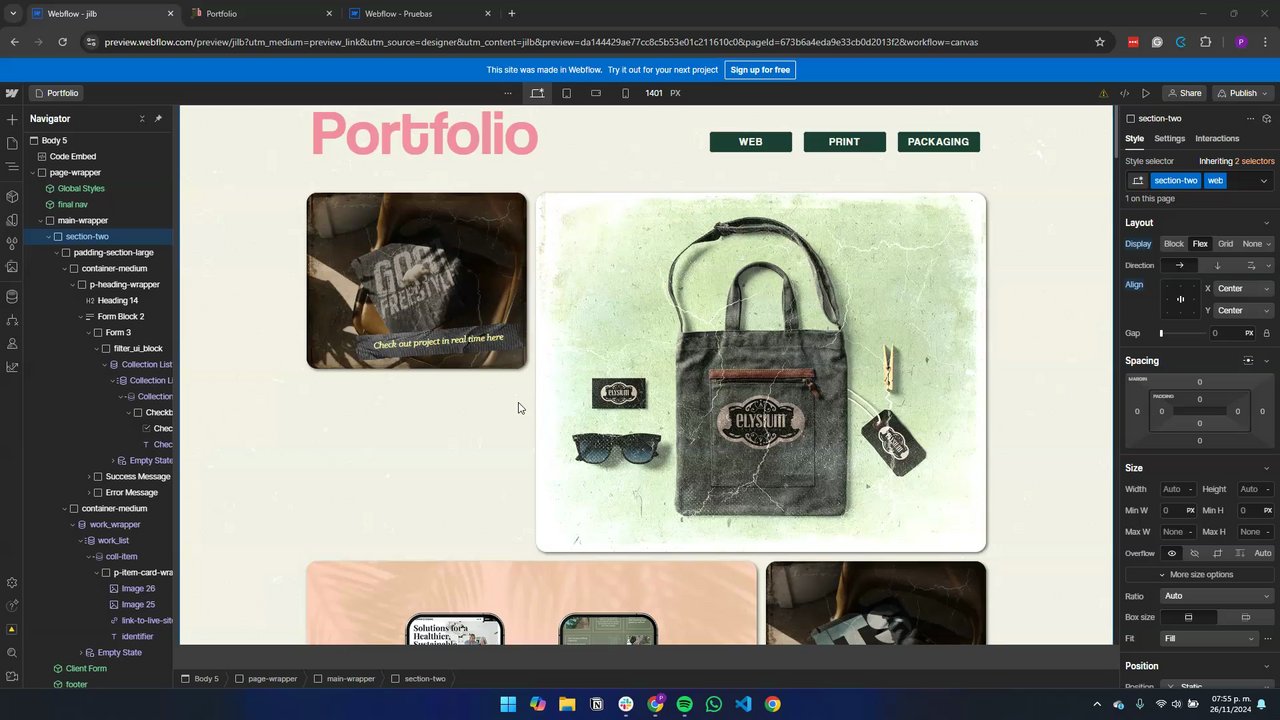Viewport: 1280px width, 720px height.
Task: Filter portfolio by WEB
Action: (751, 142)
